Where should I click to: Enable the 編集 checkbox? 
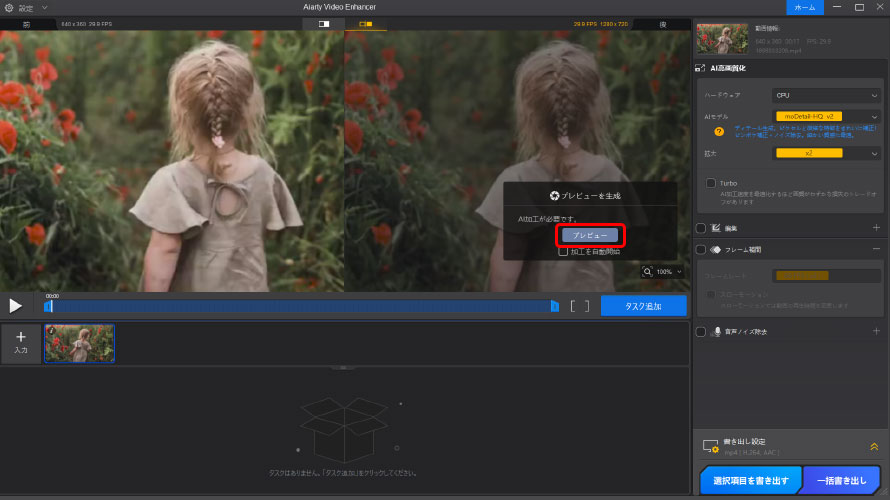(701, 228)
